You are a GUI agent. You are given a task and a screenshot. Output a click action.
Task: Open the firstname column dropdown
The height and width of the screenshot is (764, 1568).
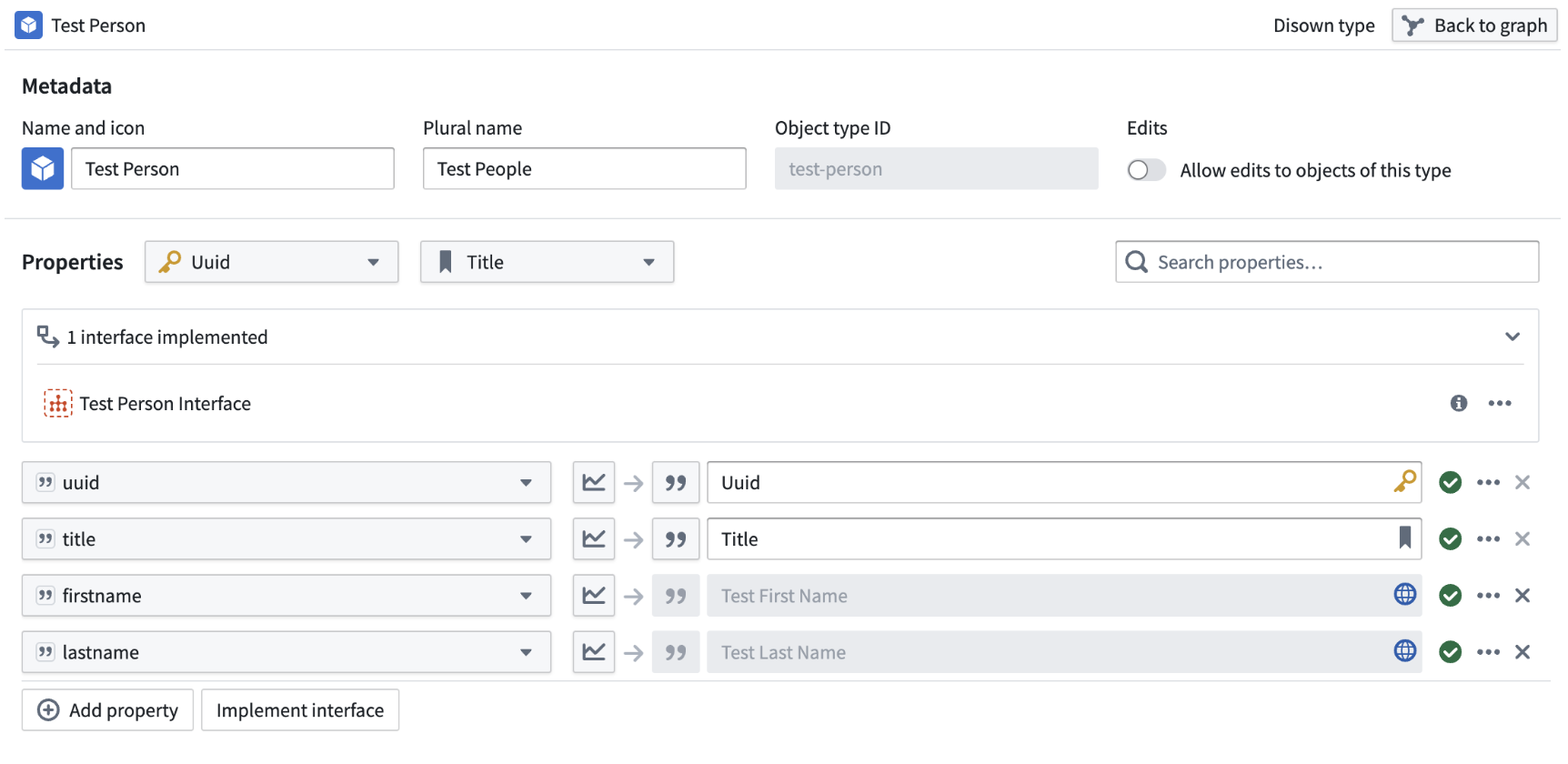click(286, 595)
